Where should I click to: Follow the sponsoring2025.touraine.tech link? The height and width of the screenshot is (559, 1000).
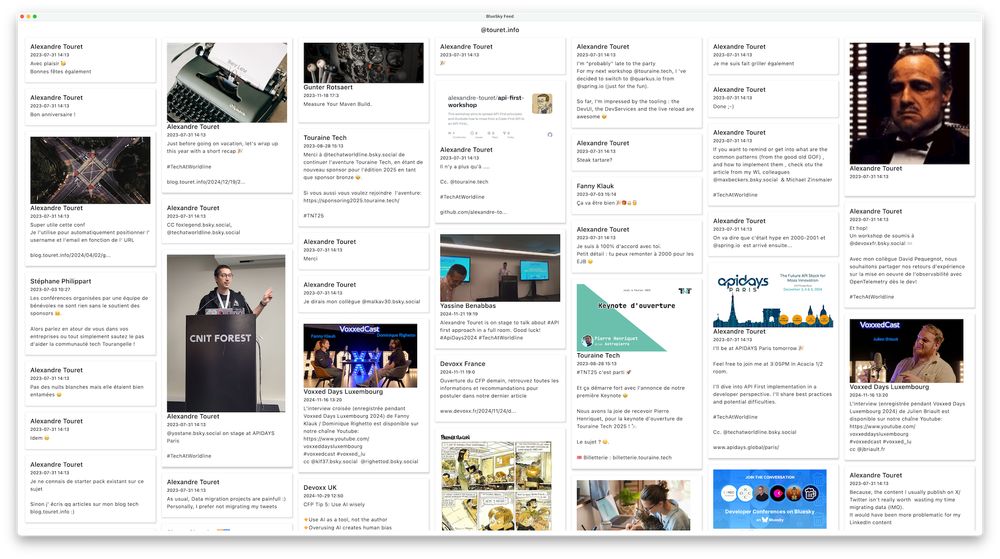pyautogui.click(x=351, y=200)
